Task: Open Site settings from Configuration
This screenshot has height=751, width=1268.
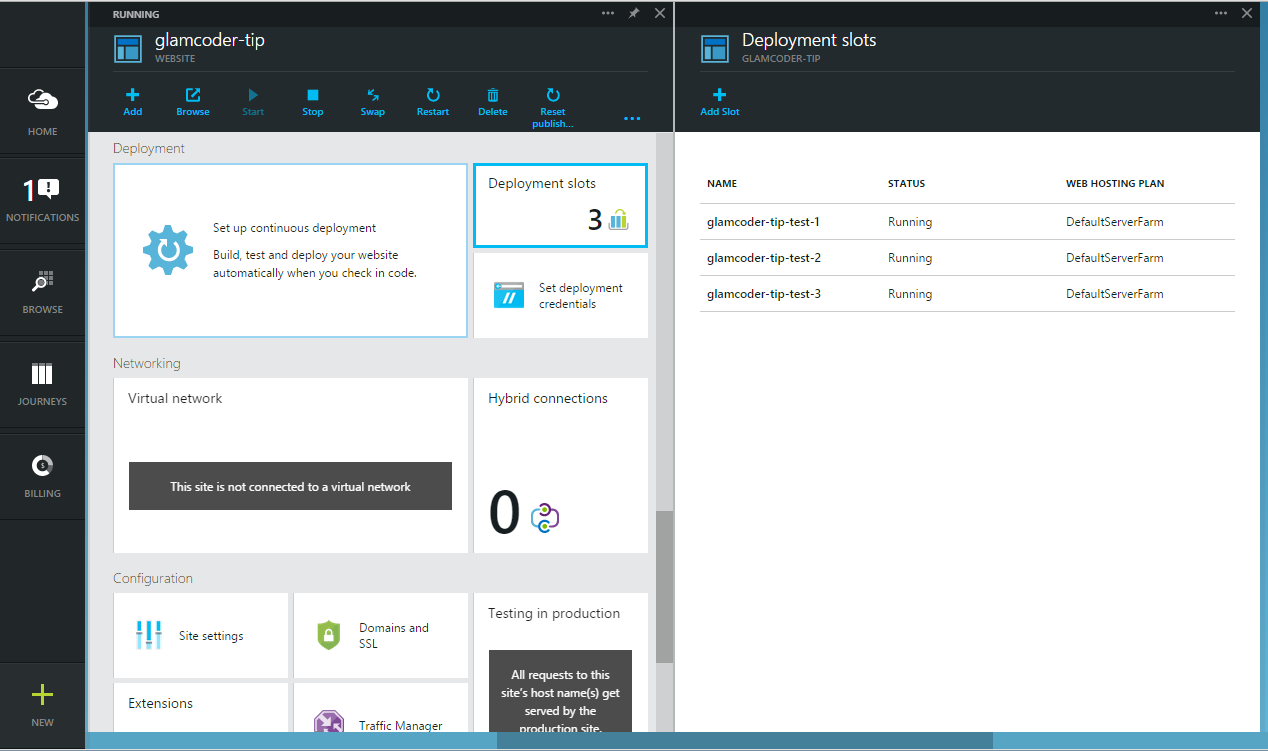Action: [x=200, y=635]
